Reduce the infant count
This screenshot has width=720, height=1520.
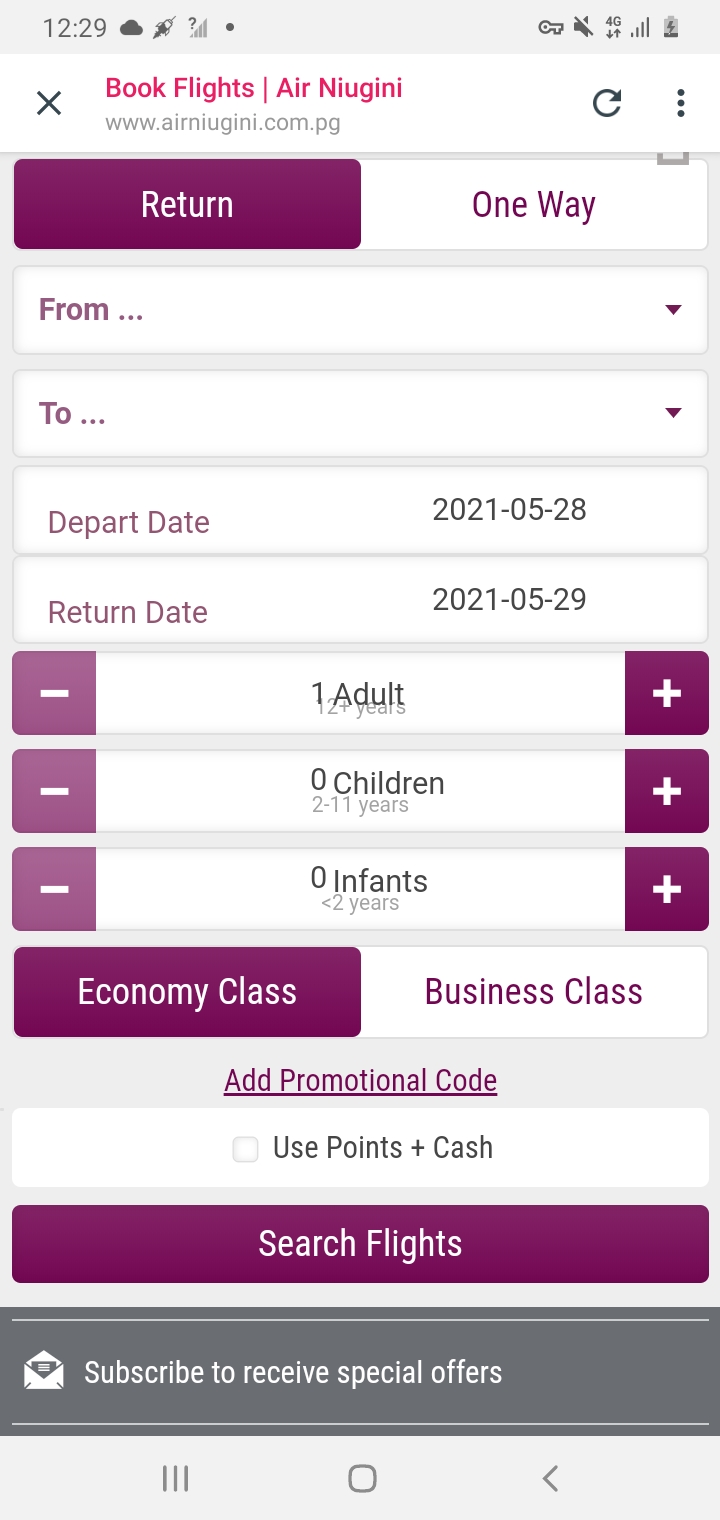(x=54, y=889)
